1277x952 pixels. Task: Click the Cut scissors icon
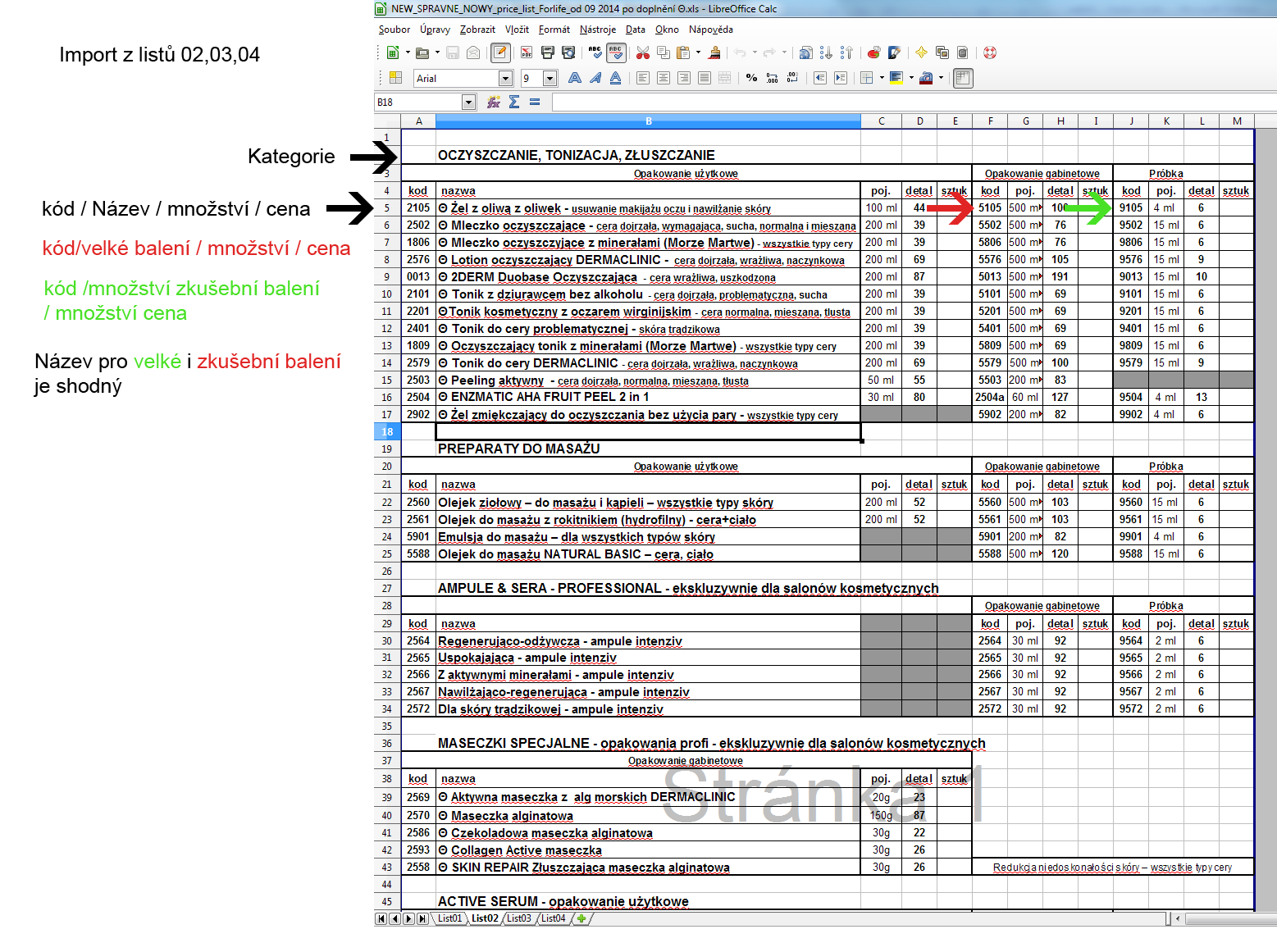[x=643, y=52]
